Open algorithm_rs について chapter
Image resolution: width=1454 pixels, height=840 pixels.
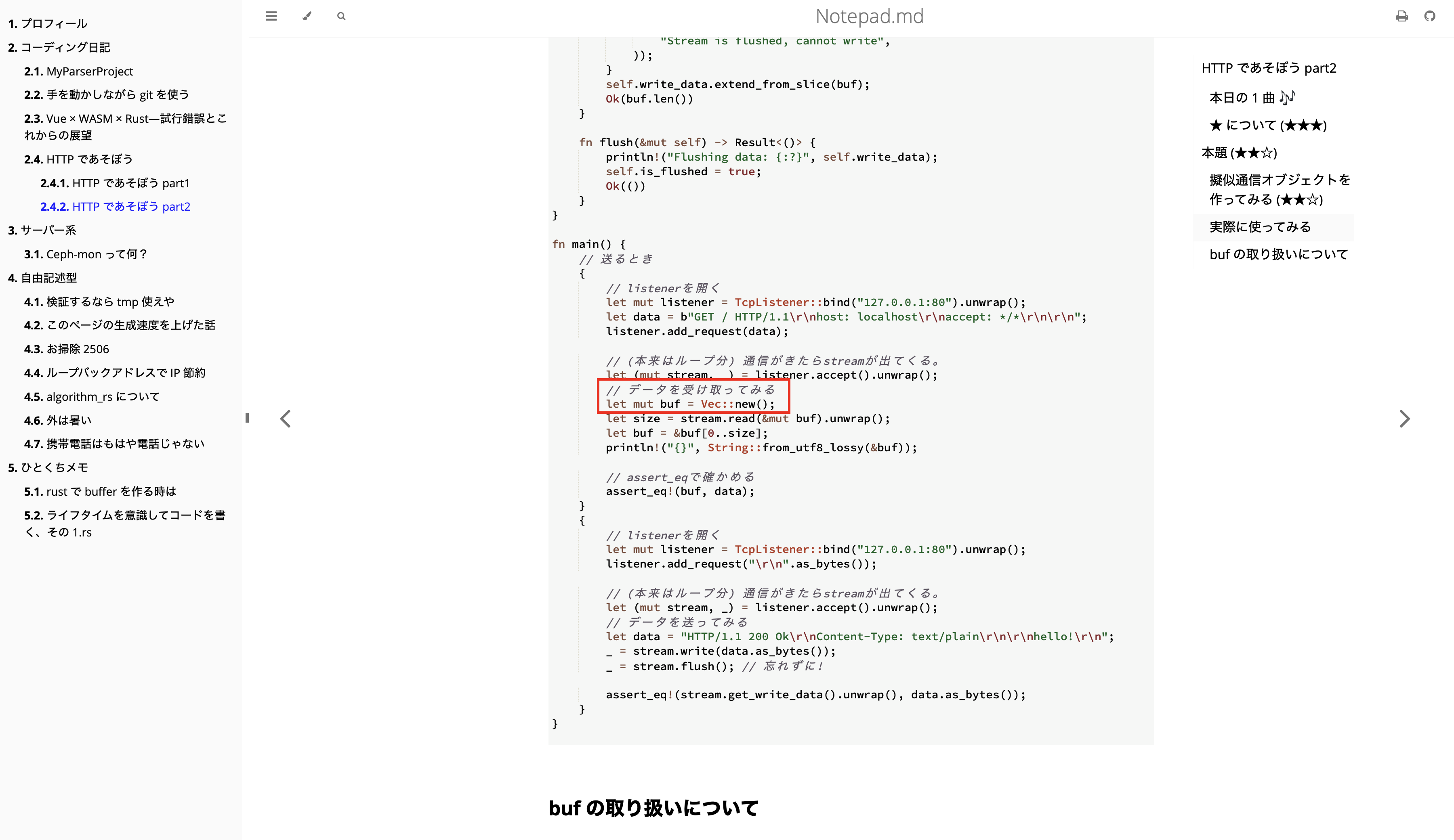pyautogui.click(x=92, y=397)
